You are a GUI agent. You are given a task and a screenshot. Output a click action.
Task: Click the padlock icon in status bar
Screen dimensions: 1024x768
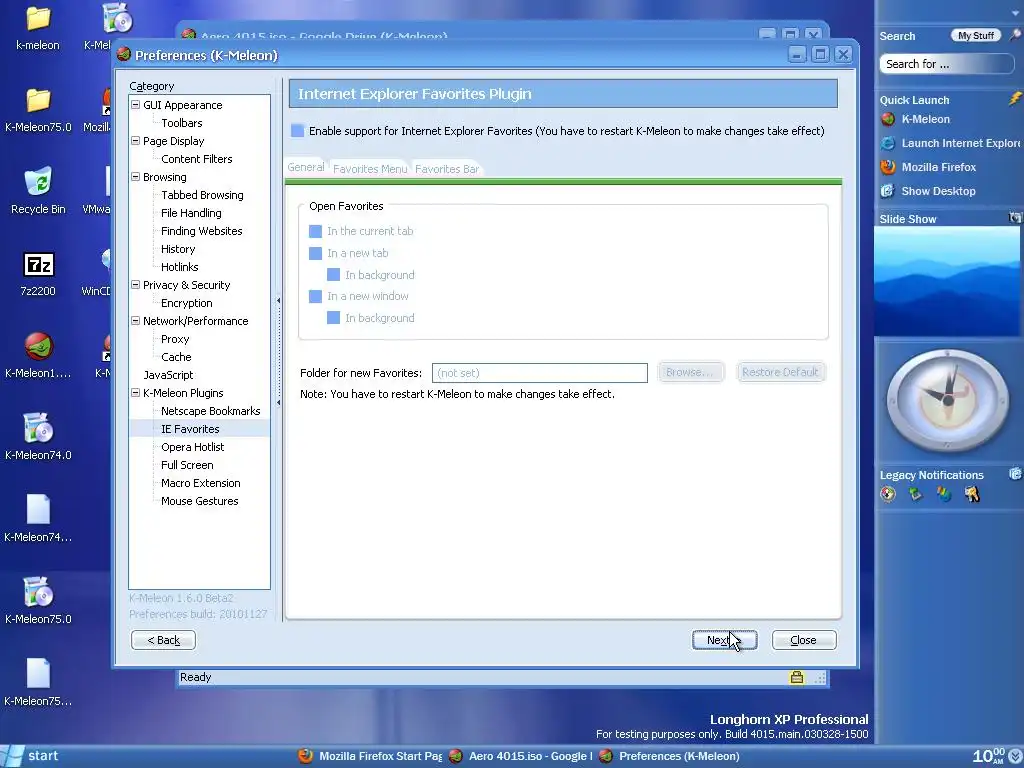(797, 677)
